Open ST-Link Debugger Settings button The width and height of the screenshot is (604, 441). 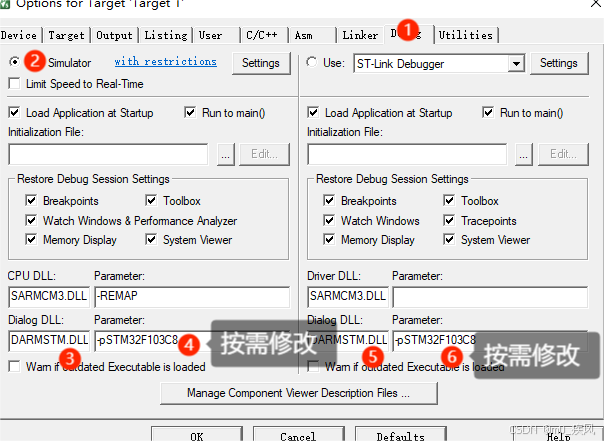coord(559,63)
